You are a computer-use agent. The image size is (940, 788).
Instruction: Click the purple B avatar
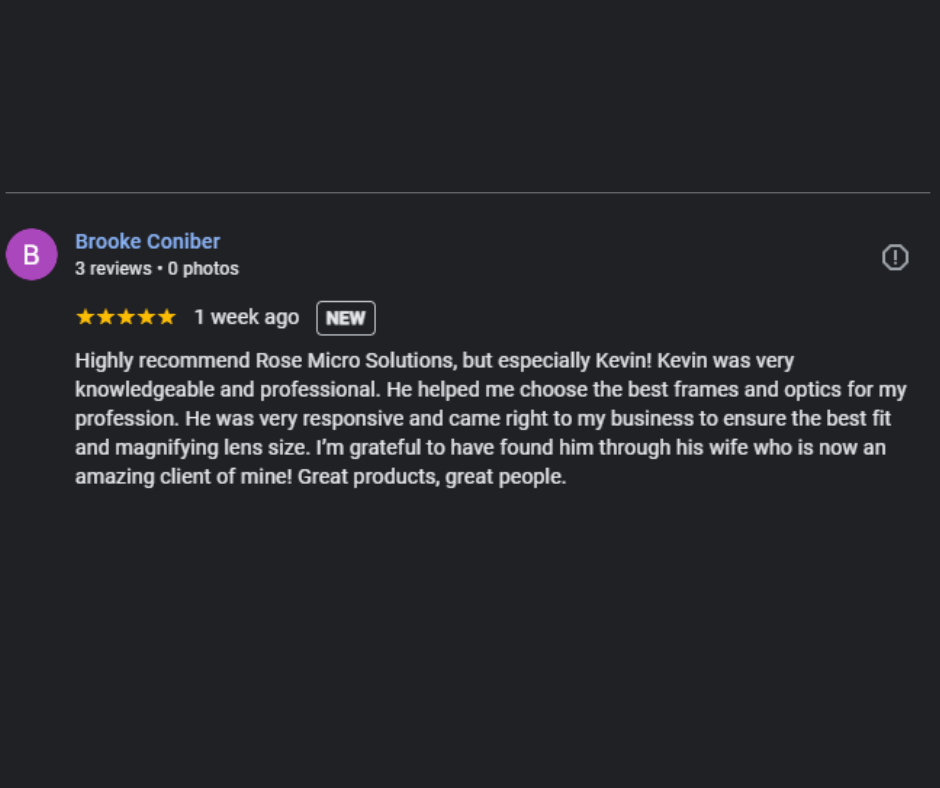point(32,254)
